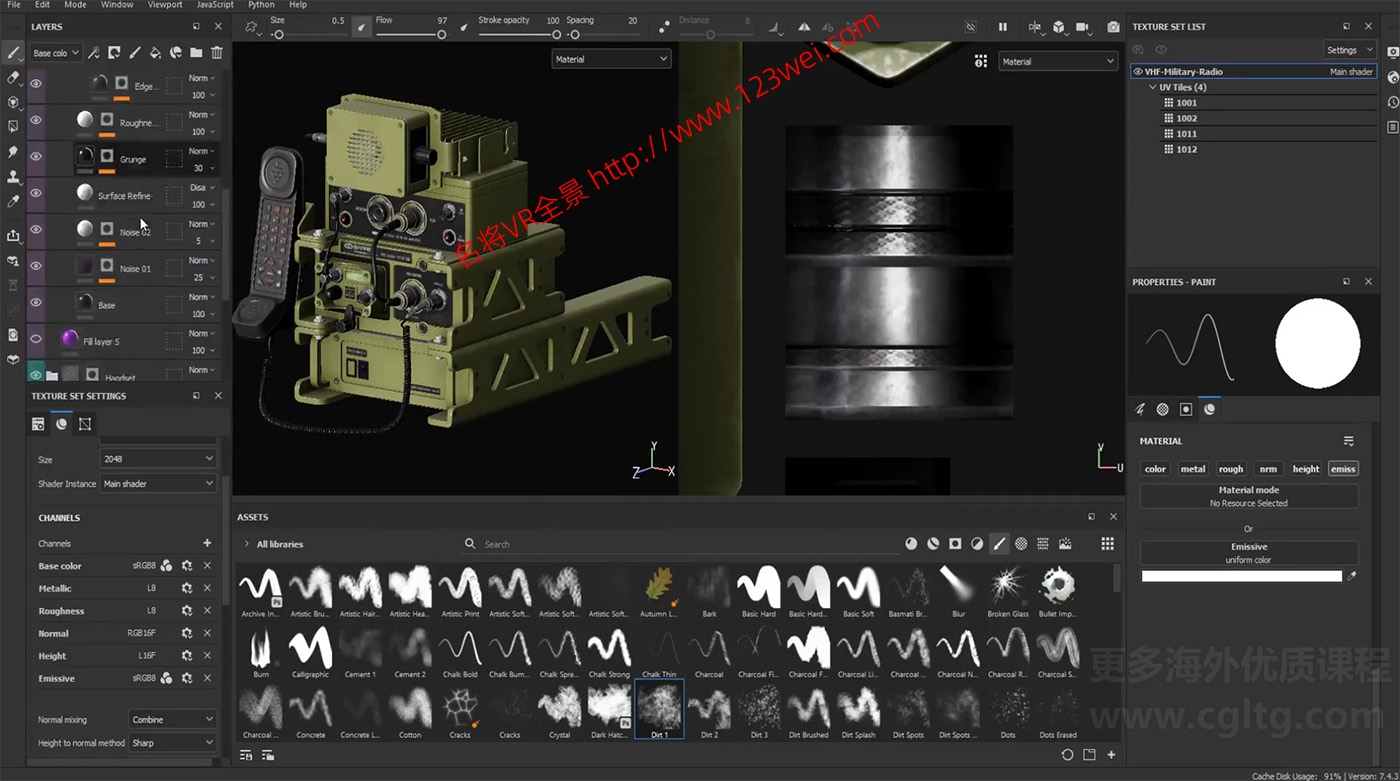Viewport: 1400px width, 781px height.
Task: Open the Settings control in Texture Set List
Action: click(x=1348, y=49)
